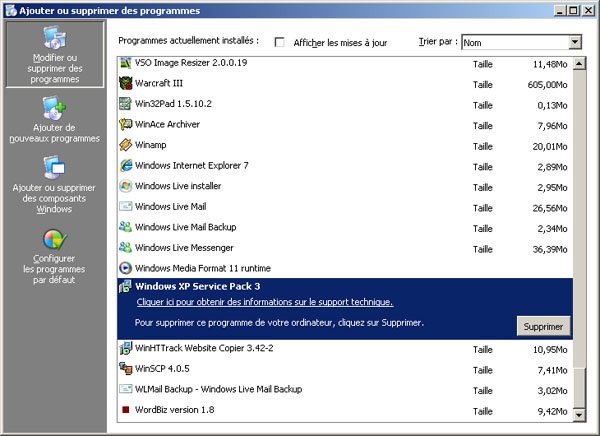This screenshot has width=600, height=436.
Task: Select Windows Media Format 11 runtime icon
Action: point(125,268)
